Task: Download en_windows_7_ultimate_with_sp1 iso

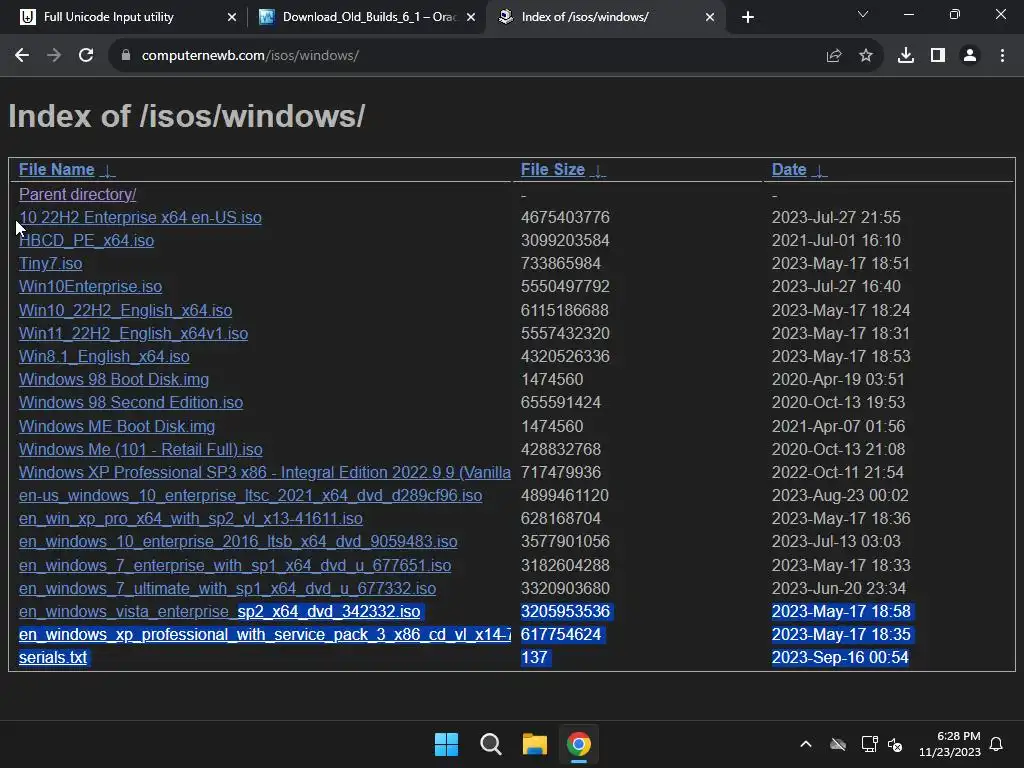Action: click(227, 588)
